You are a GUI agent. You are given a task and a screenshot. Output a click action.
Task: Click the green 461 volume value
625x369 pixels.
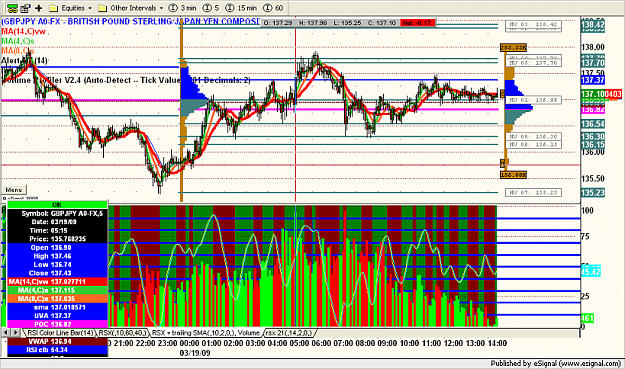coord(588,318)
